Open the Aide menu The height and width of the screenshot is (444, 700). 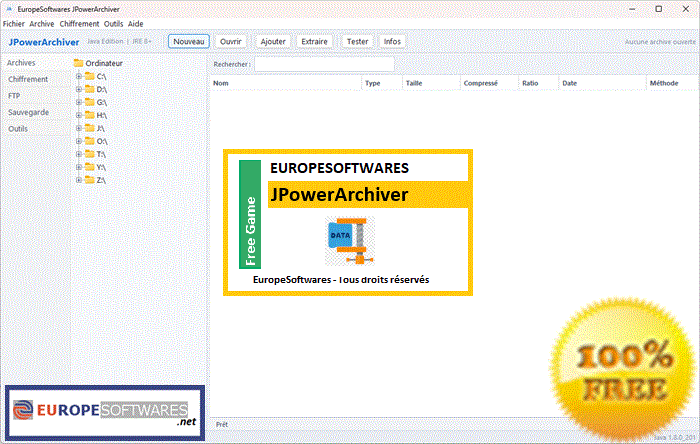point(135,24)
